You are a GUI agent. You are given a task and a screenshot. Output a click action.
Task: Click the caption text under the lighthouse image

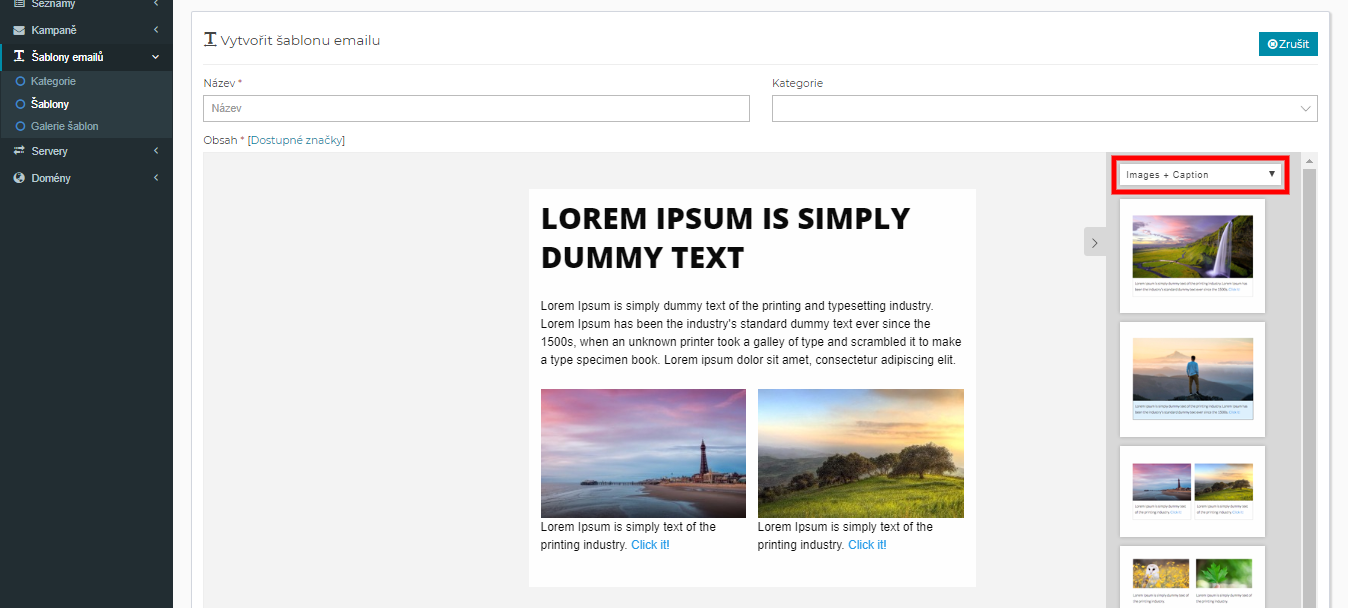tap(629, 536)
